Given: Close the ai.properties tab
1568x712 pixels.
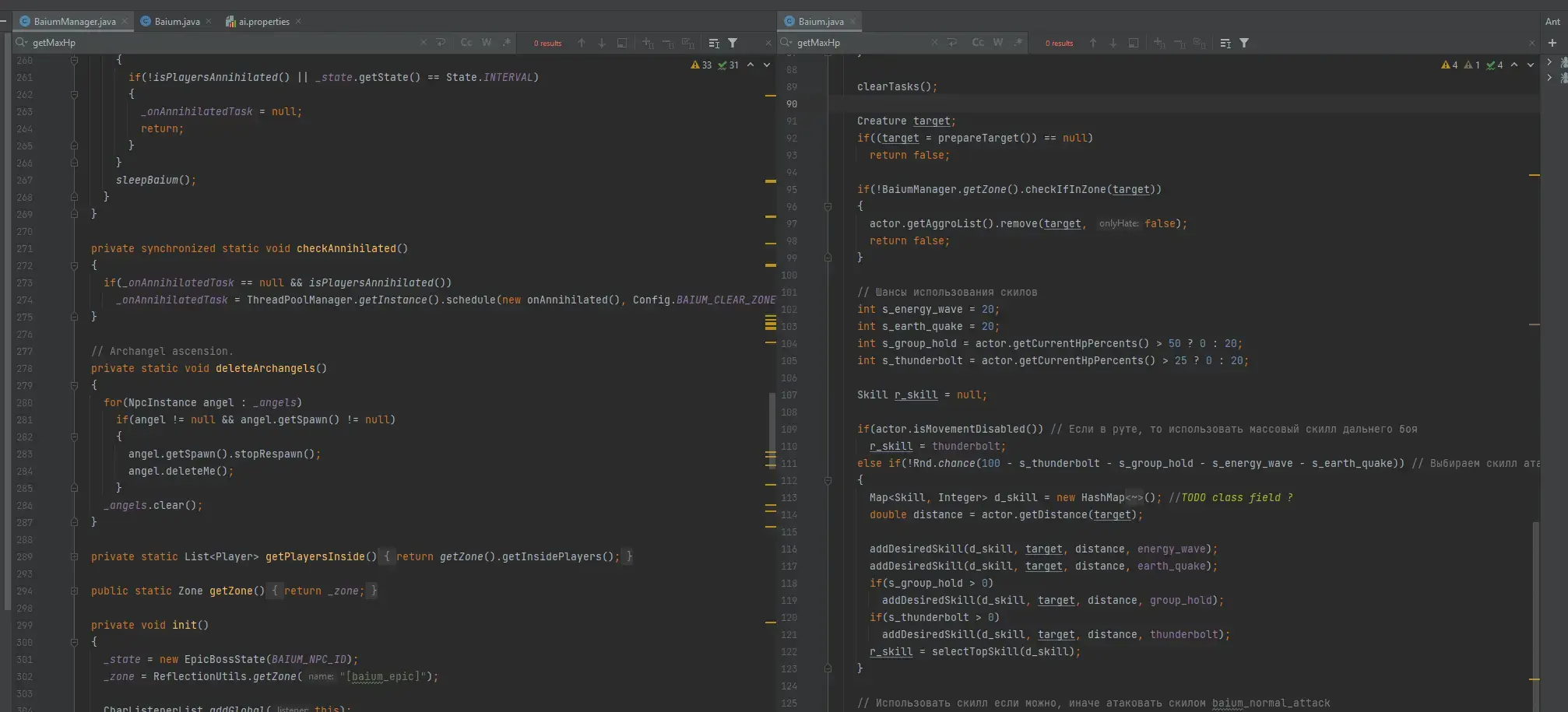Looking at the screenshot, I should click(299, 22).
